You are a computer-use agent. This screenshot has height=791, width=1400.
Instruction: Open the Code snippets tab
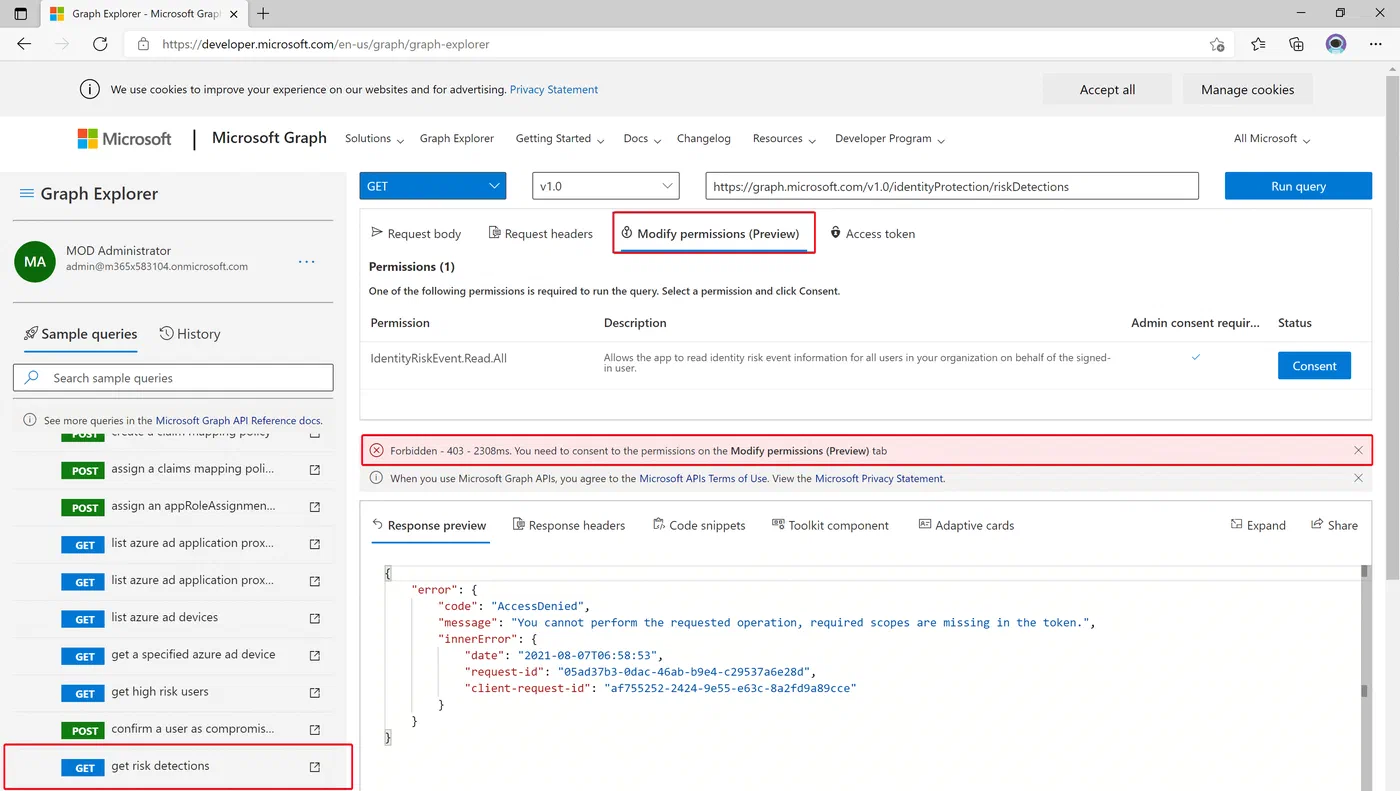699,525
